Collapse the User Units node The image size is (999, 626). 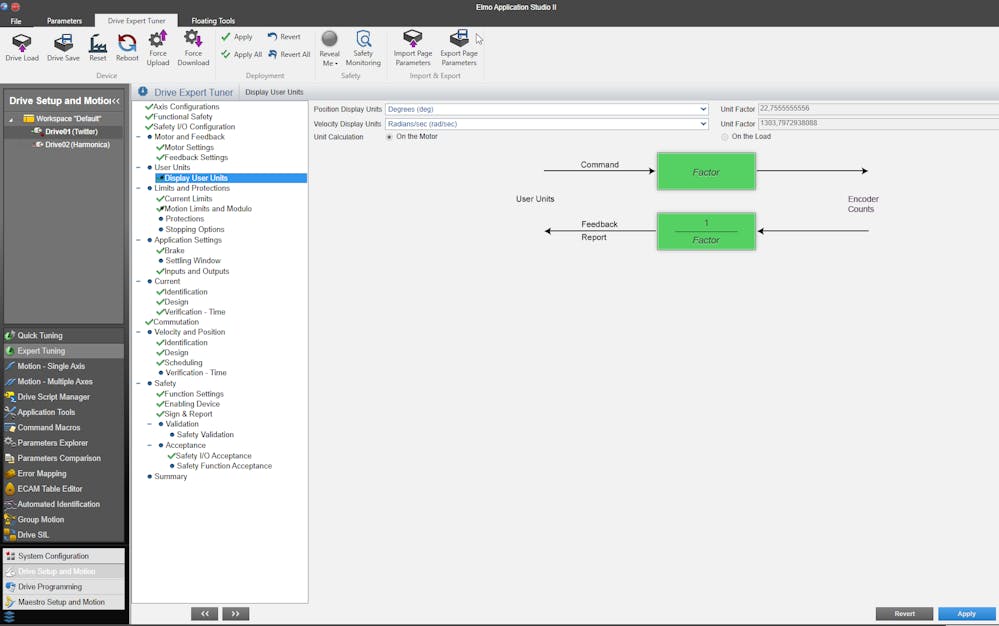pos(139,167)
